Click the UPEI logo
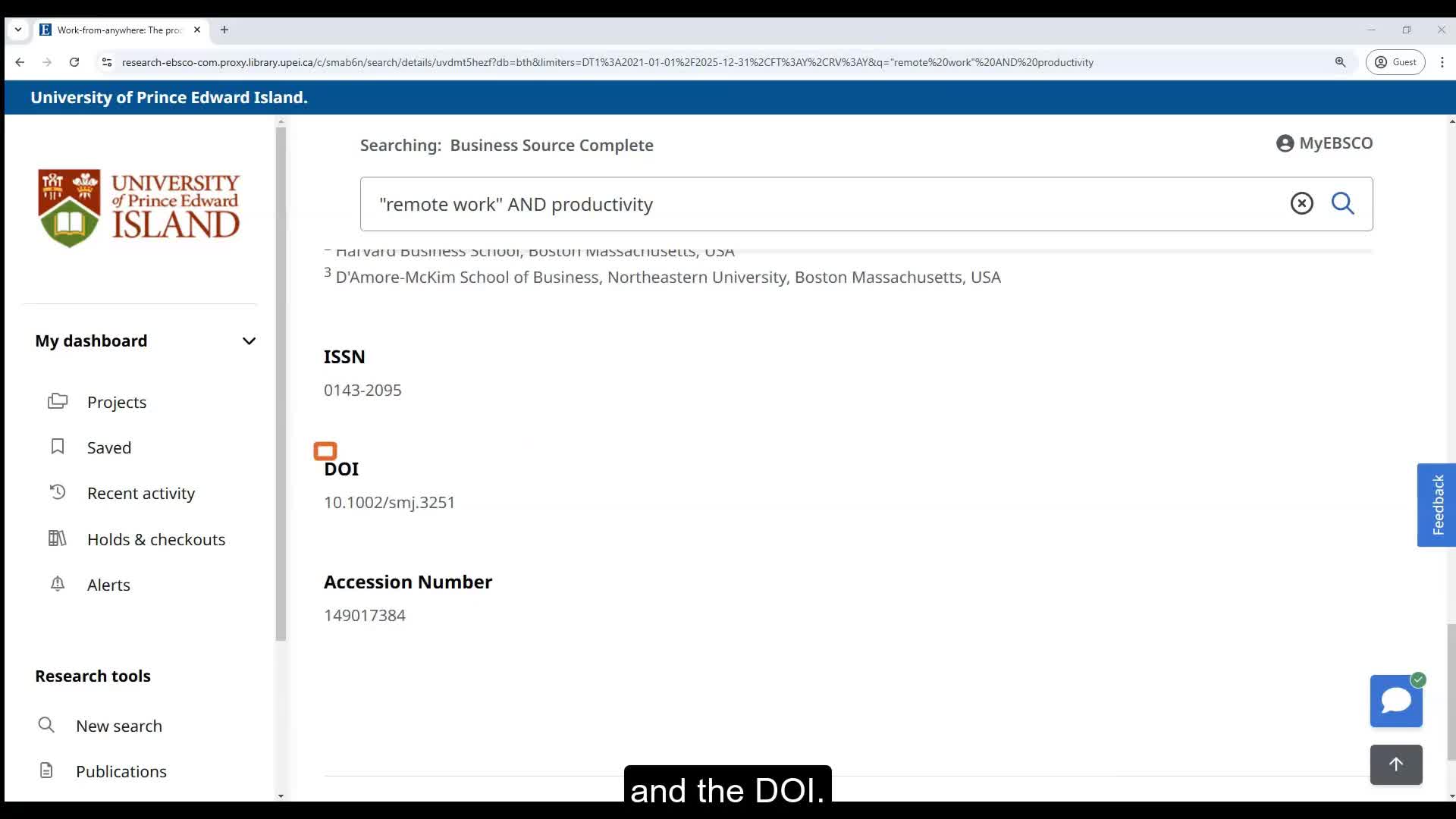Viewport: 1456px width, 819px height. click(x=139, y=208)
